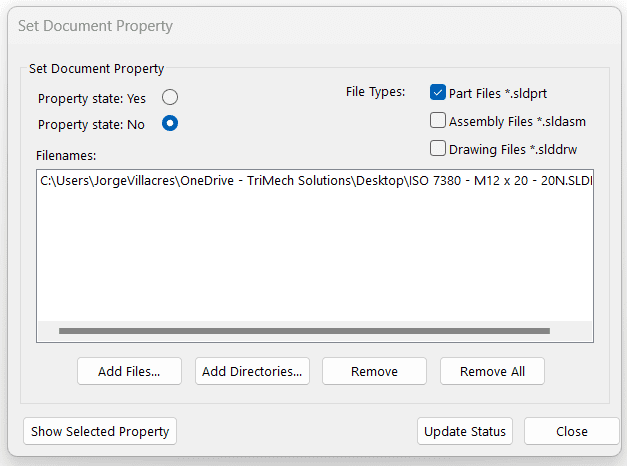Enable the Assembly Files *.sldasm checkbox
This screenshot has width=627, height=466.
pyautogui.click(x=438, y=121)
